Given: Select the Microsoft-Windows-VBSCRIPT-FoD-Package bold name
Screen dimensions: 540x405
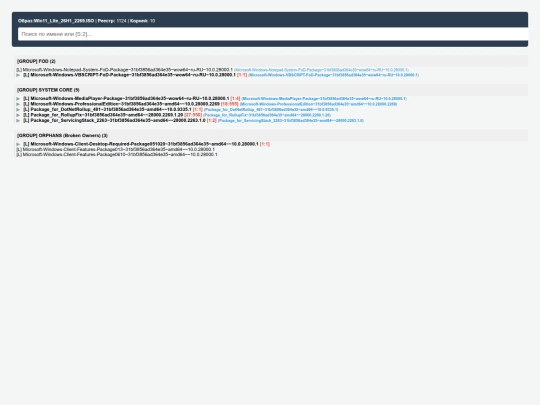Looking at the screenshot, I should 129,75.
